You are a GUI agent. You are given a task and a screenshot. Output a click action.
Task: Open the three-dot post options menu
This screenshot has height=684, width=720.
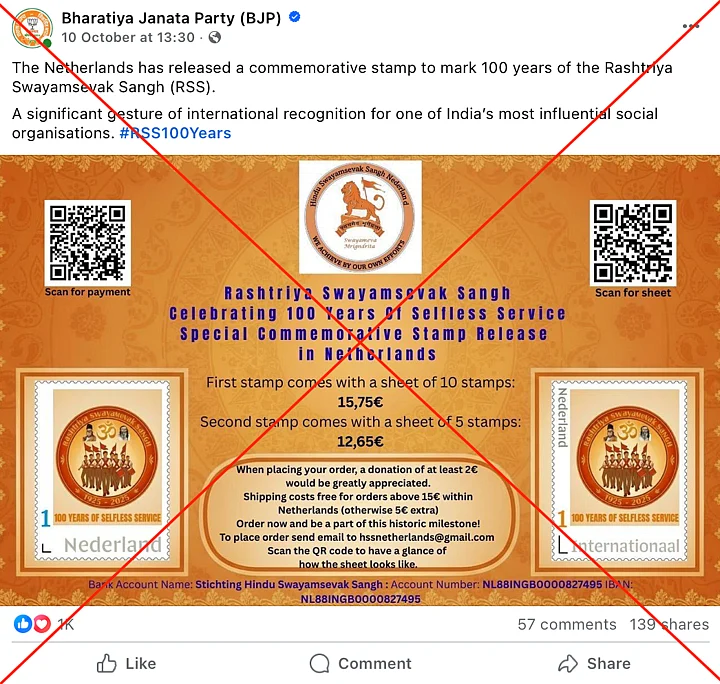tap(691, 26)
